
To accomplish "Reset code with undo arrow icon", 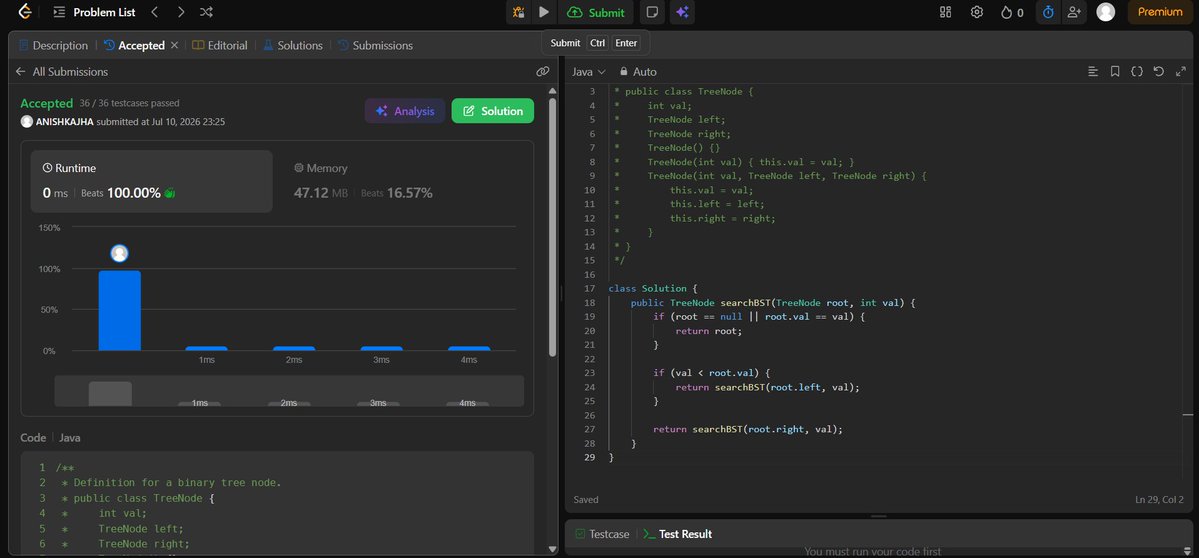I will [x=1158, y=72].
